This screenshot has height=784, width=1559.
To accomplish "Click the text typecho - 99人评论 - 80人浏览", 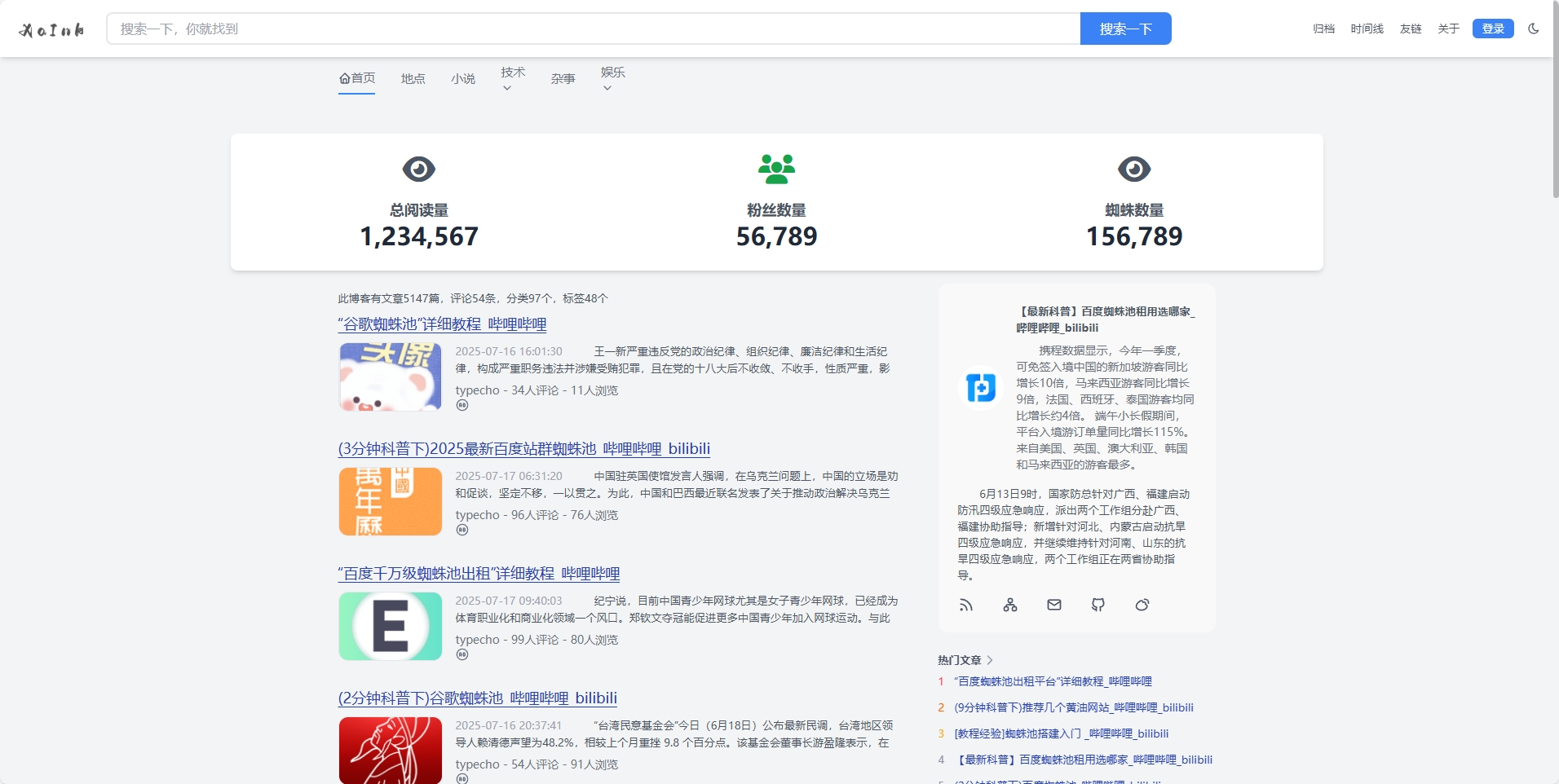I will pyautogui.click(x=537, y=640).
